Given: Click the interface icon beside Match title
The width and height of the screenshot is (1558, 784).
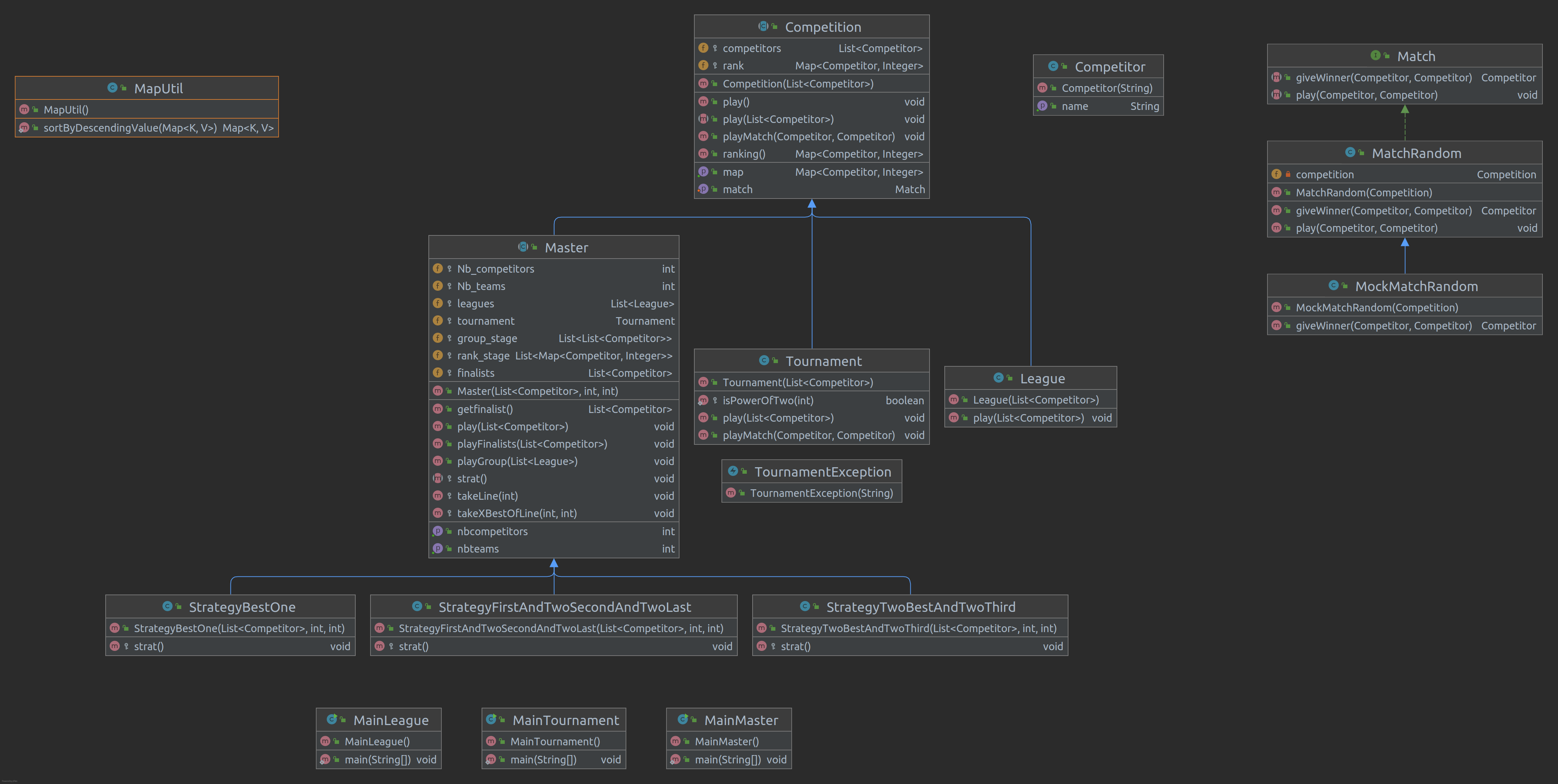Looking at the screenshot, I should pos(1375,56).
